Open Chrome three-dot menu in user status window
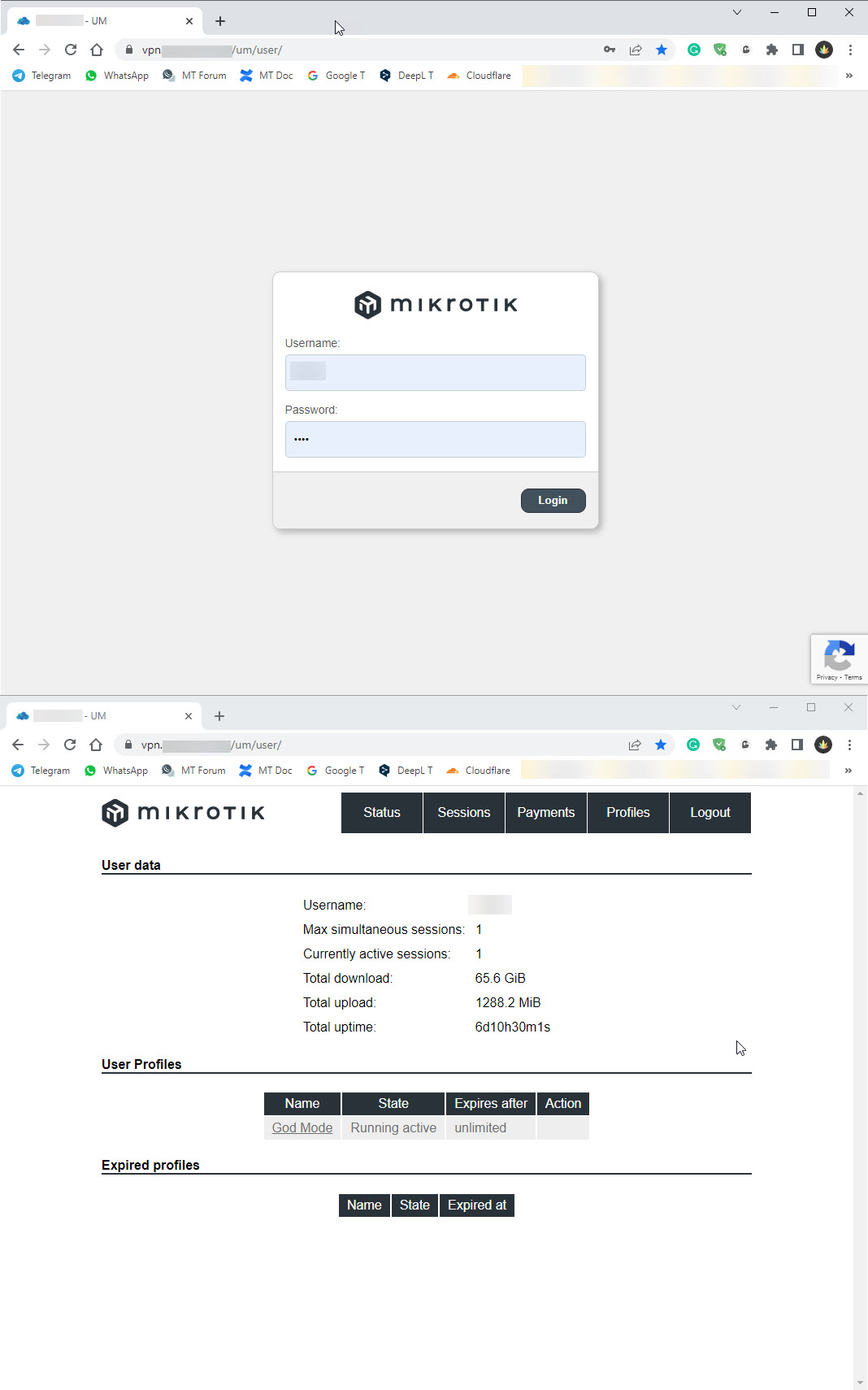 (x=849, y=745)
